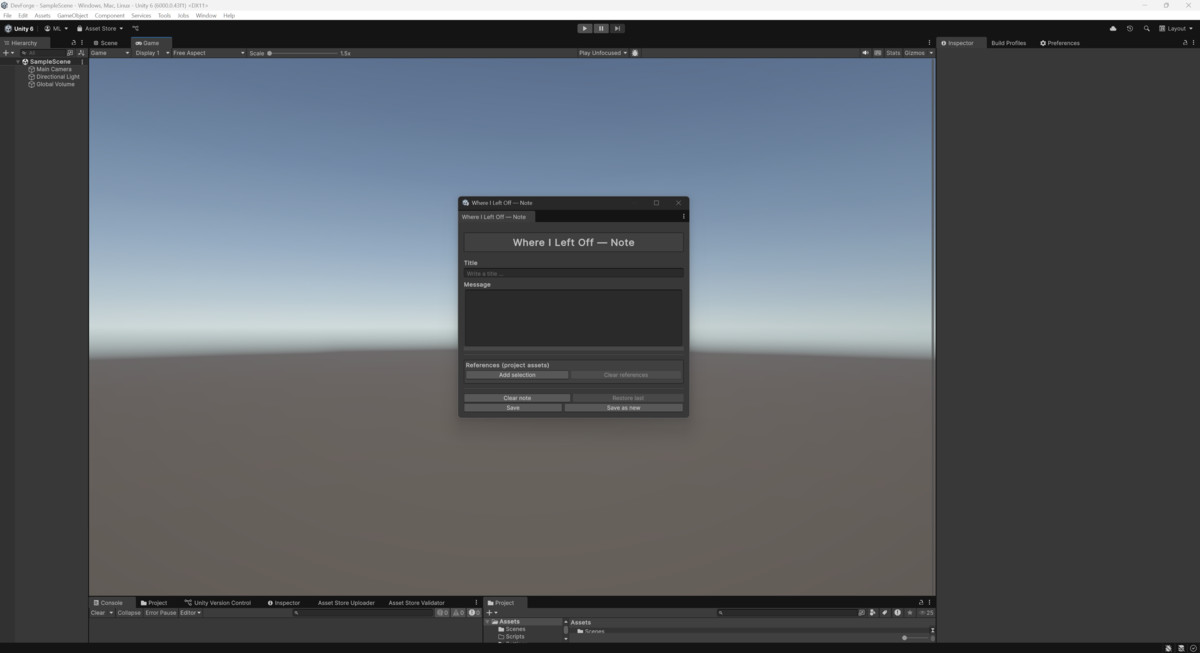
Task: Open the Game panel's three-dot menu icon
Action: (928, 43)
